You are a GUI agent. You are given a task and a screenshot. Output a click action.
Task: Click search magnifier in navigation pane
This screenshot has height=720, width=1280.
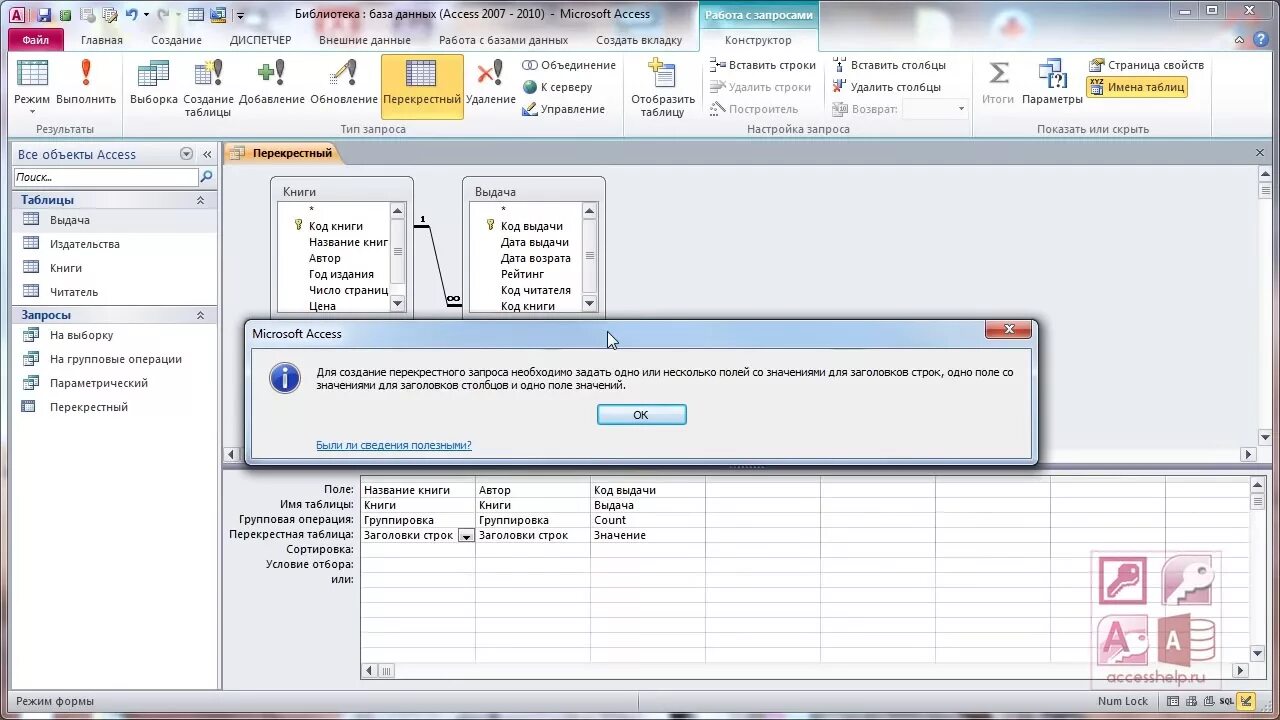click(206, 177)
